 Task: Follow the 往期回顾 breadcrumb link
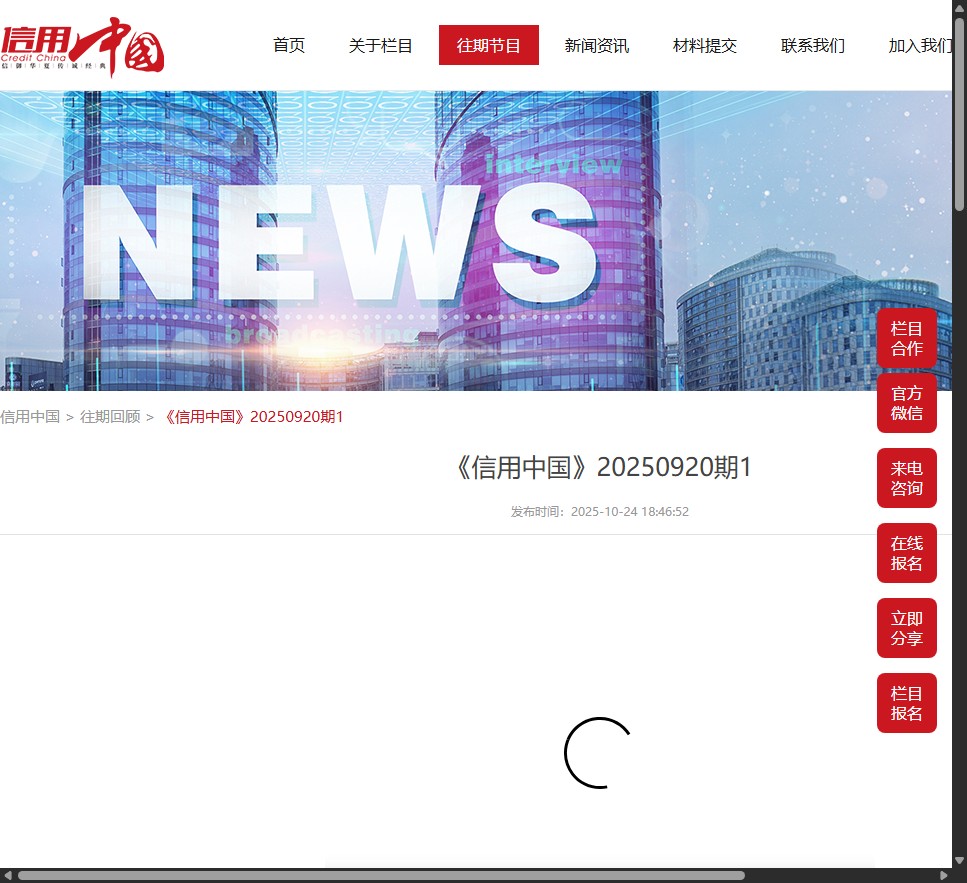pos(110,417)
